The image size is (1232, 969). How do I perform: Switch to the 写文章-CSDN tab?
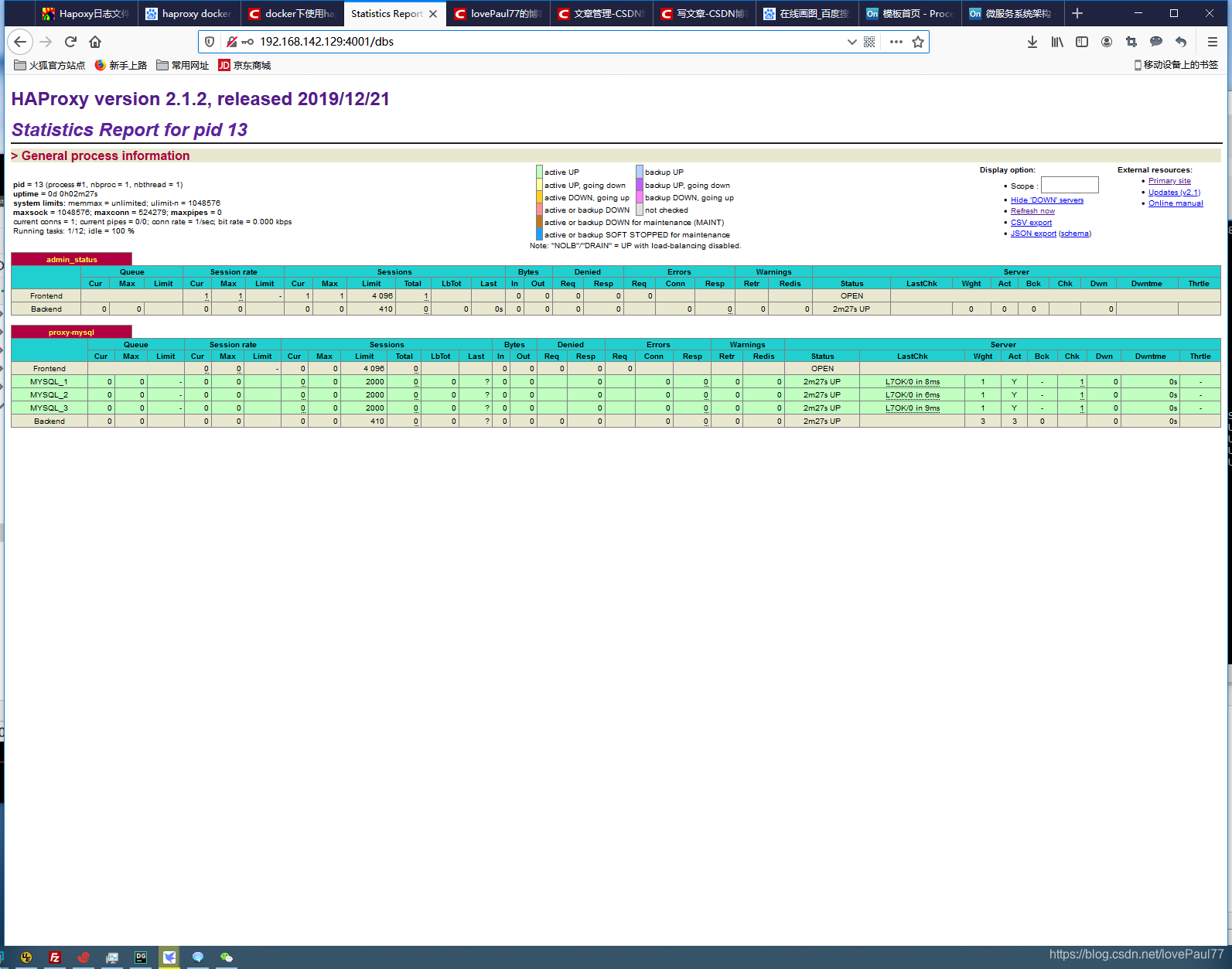click(x=704, y=14)
